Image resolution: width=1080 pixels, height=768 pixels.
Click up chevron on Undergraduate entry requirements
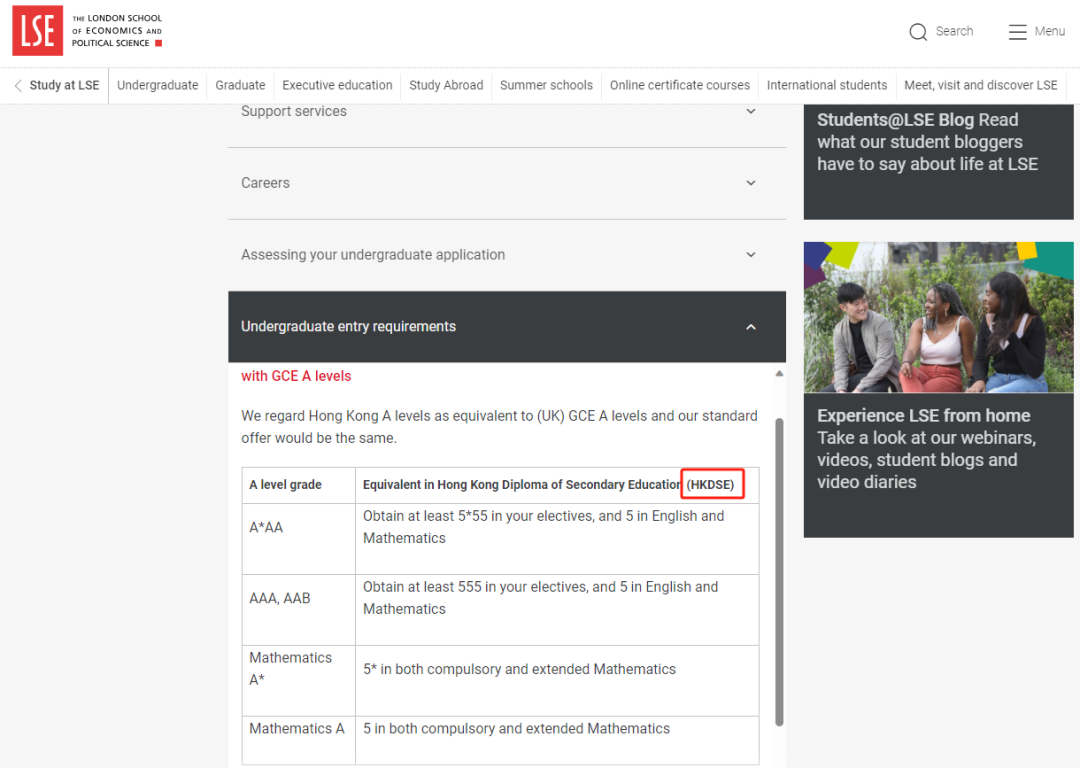coord(751,326)
